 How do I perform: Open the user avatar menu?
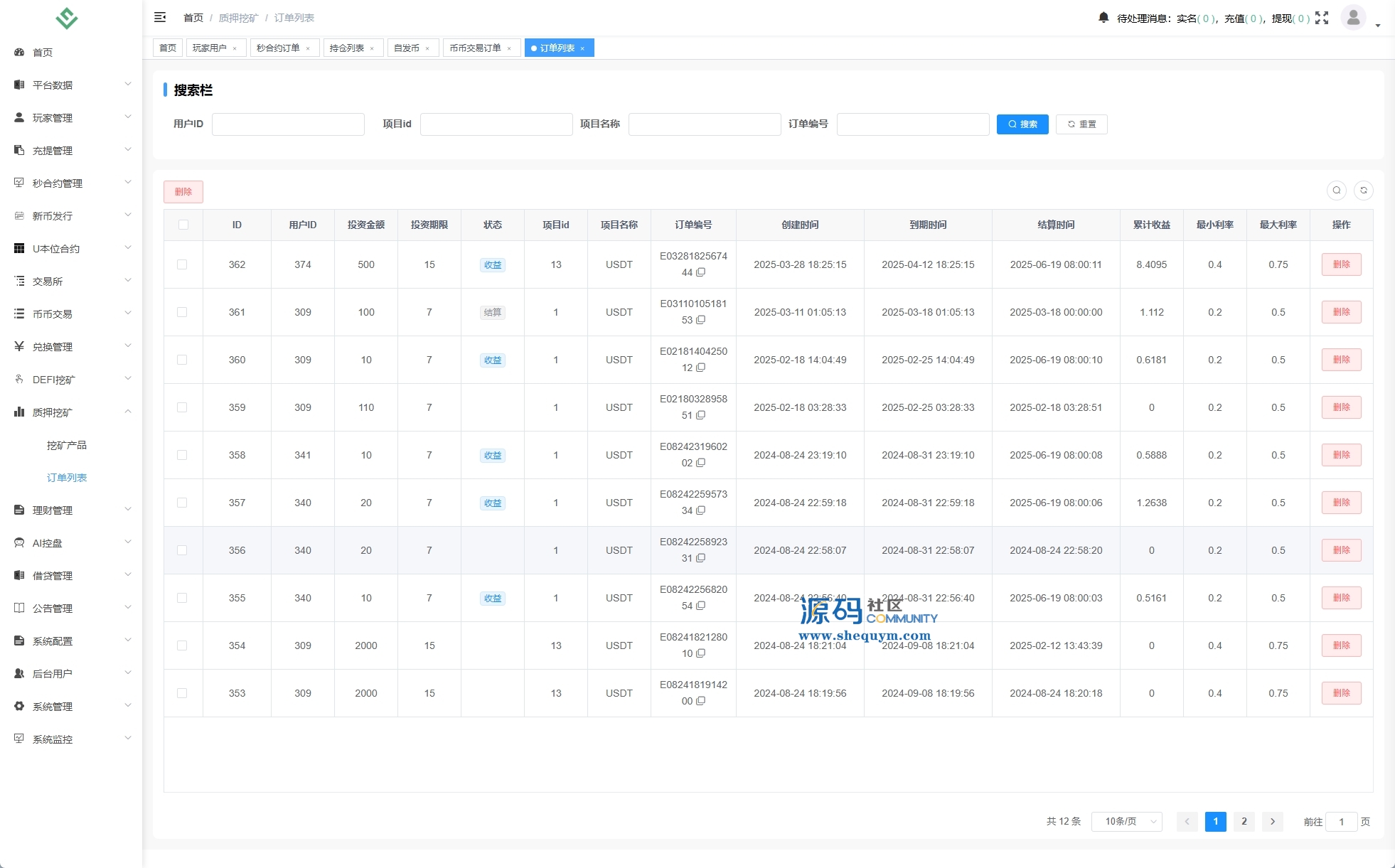1353,17
